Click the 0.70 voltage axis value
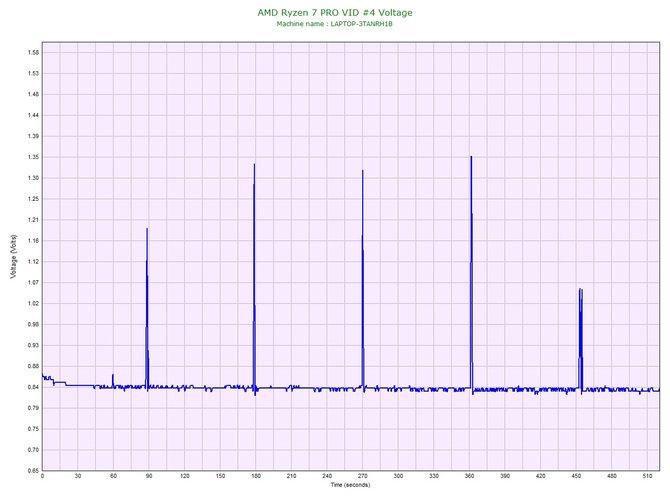The height and width of the screenshot is (502, 670). (x=33, y=450)
